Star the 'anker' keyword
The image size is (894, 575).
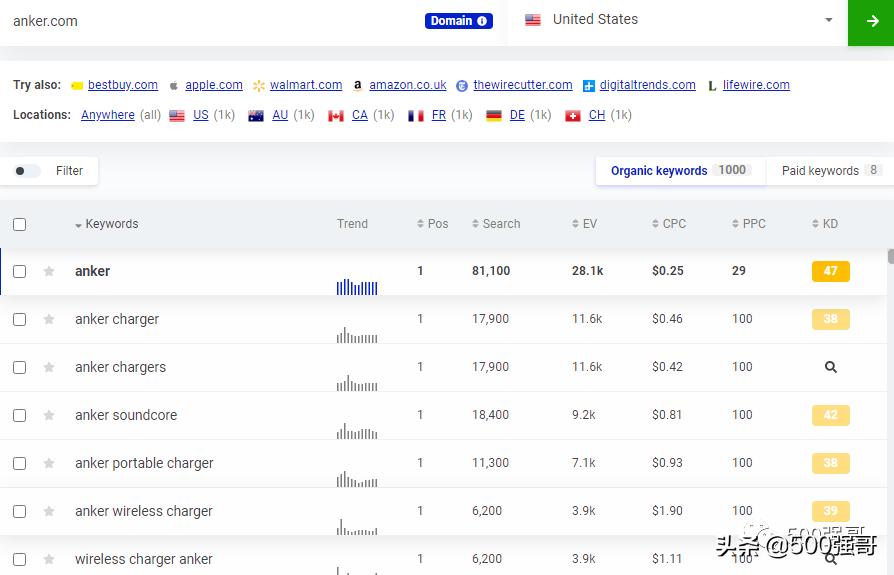pyautogui.click(x=49, y=271)
